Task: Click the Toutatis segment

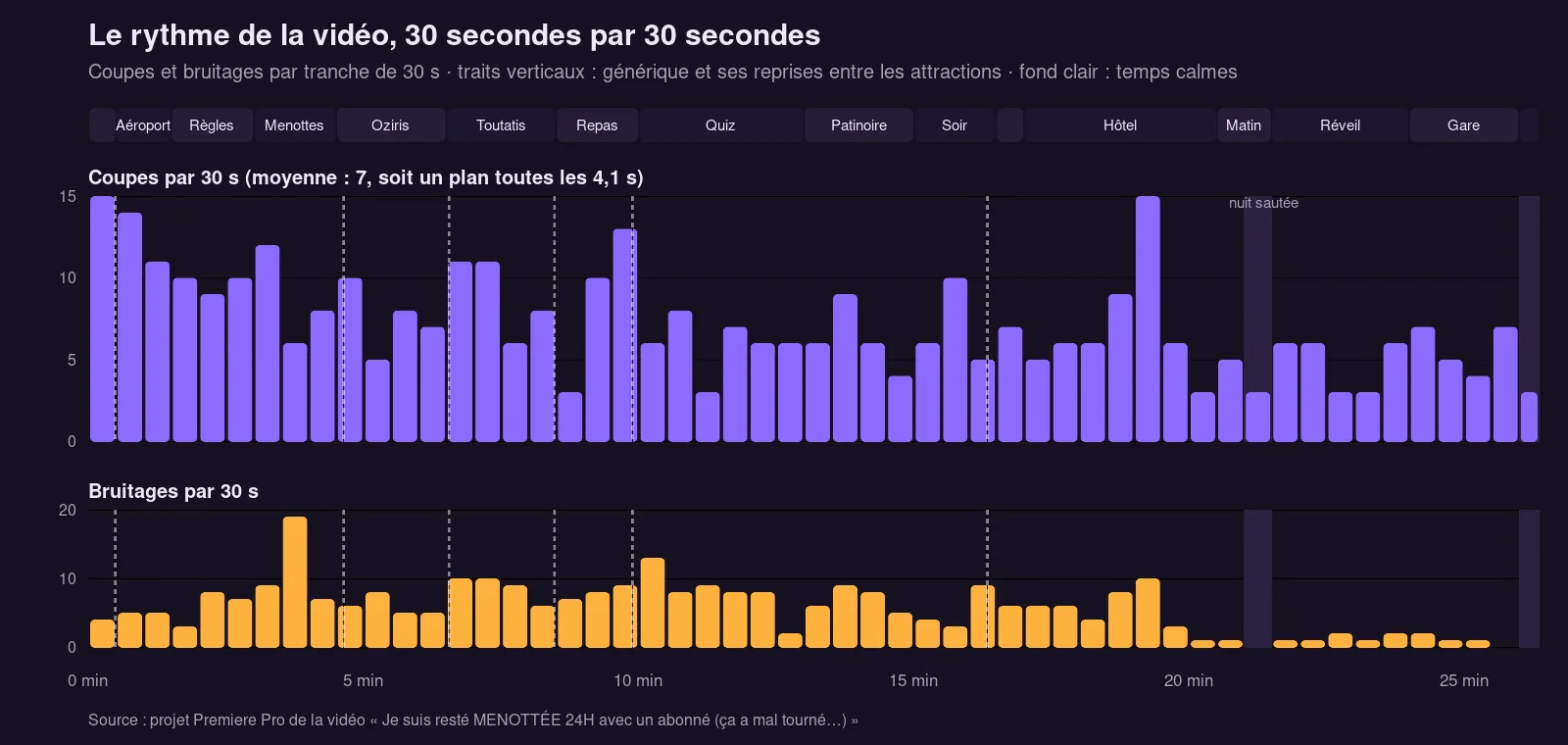Action: coord(501,125)
